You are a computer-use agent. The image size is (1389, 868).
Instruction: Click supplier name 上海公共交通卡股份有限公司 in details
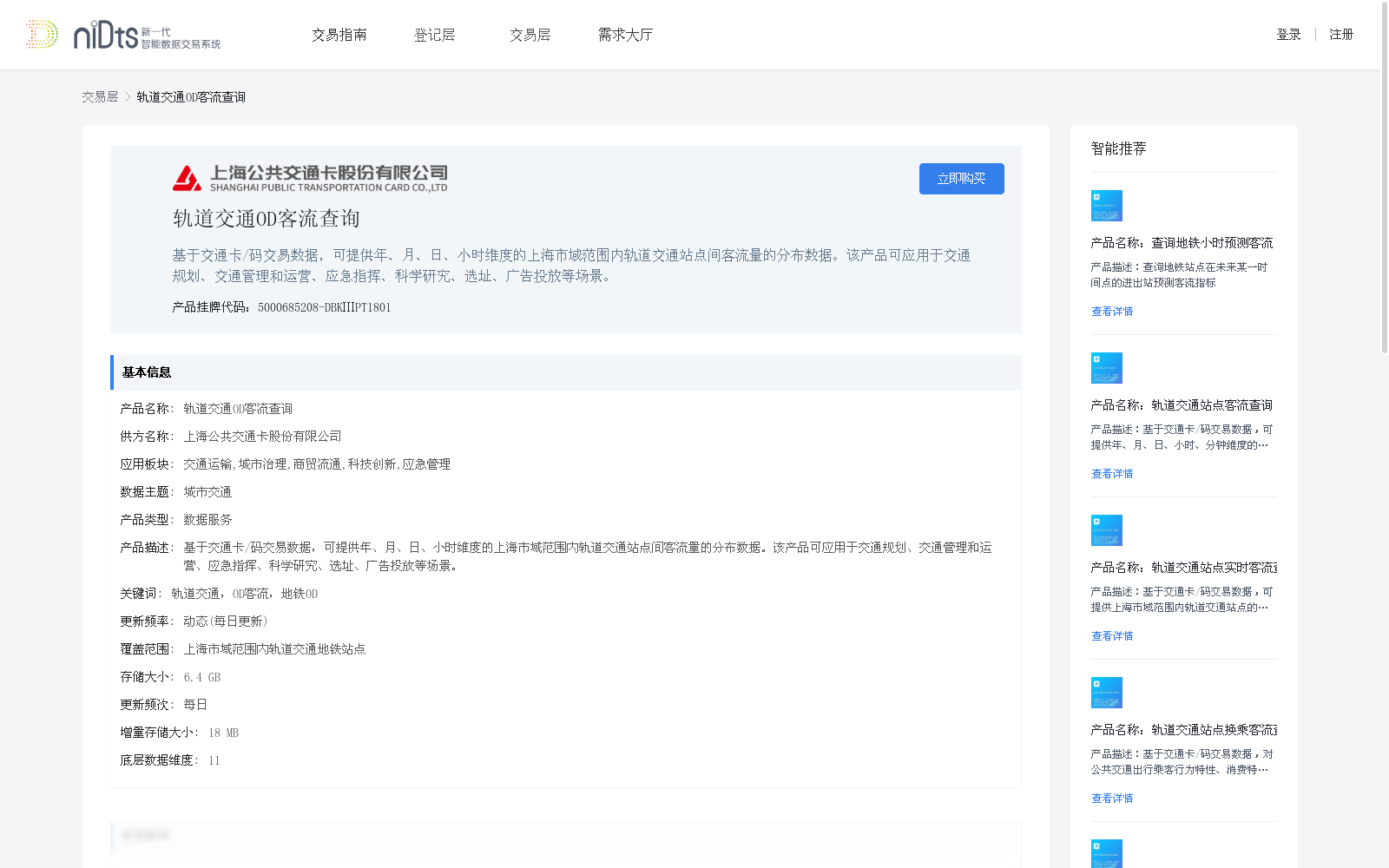point(262,437)
